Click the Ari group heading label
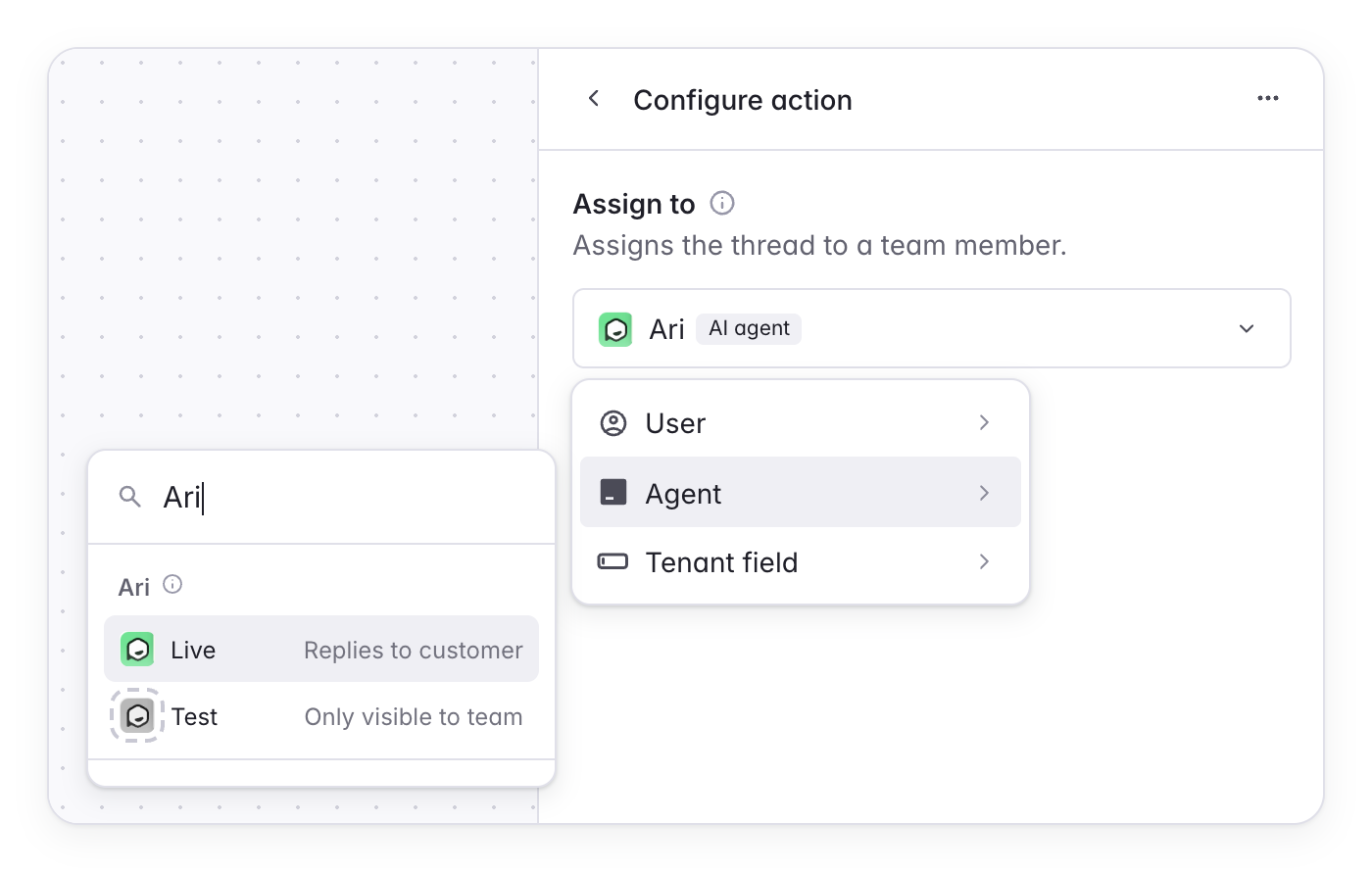Image resolution: width=1372 pixels, height=872 pixels. tap(134, 587)
